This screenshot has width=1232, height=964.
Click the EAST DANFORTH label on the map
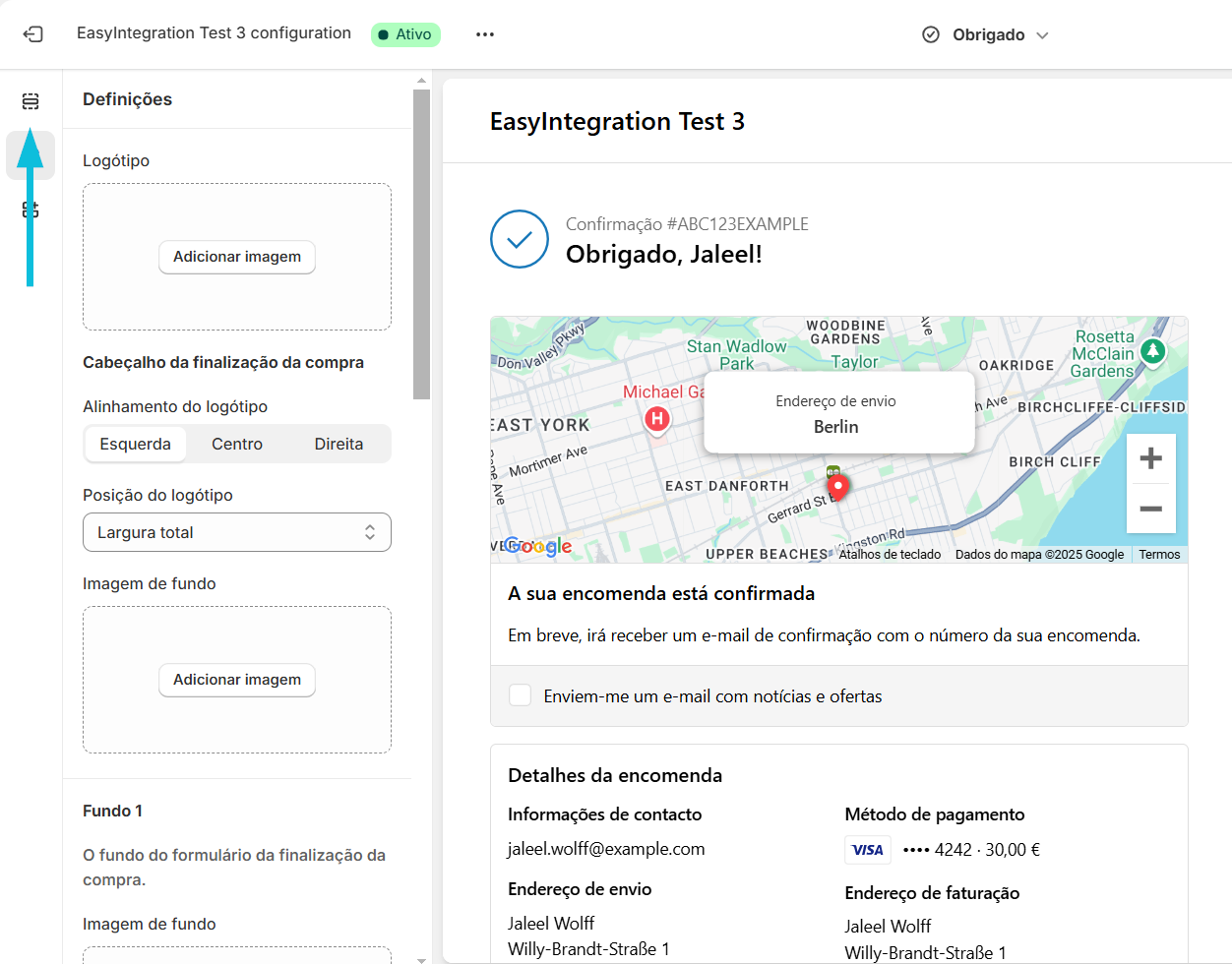pos(727,486)
